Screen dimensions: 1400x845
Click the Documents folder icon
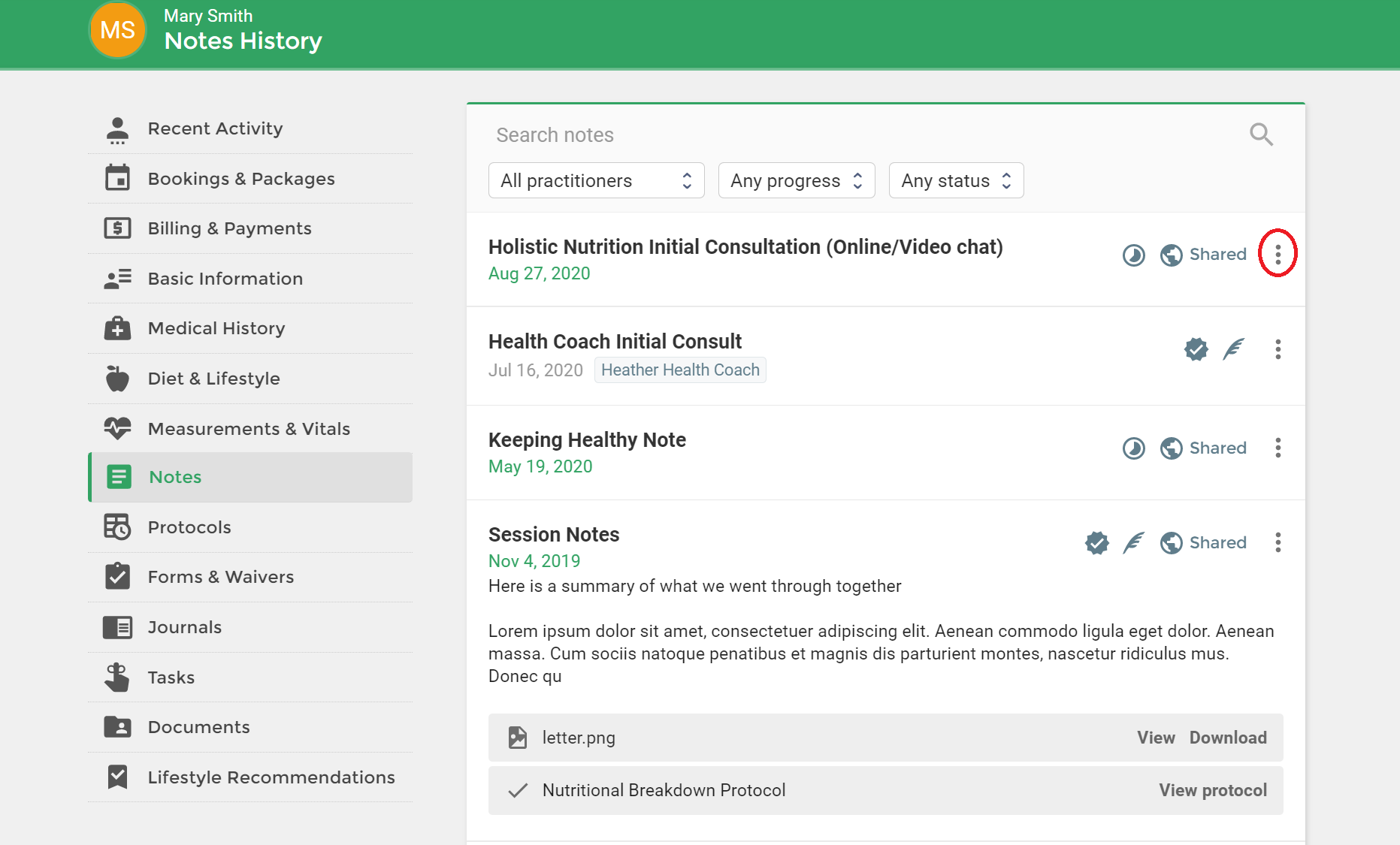click(117, 726)
